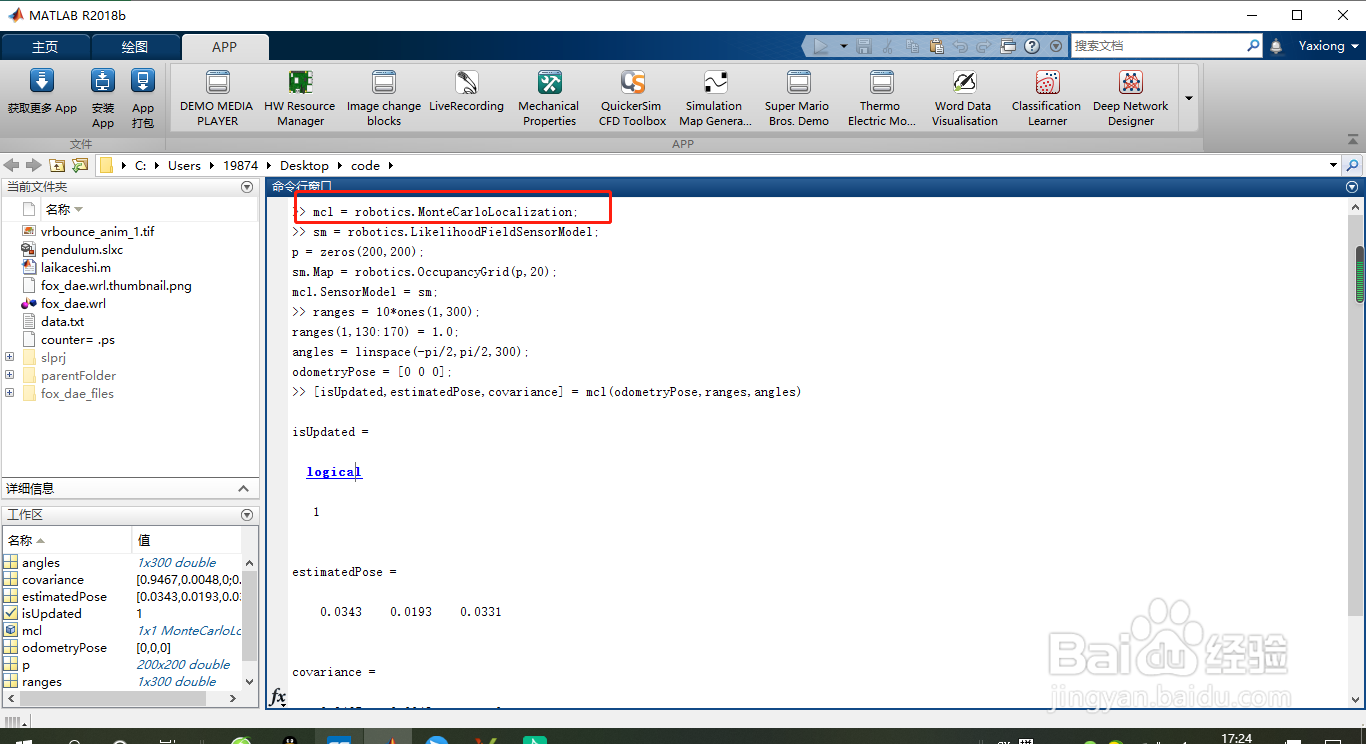Open the address bar history dropdown
This screenshot has width=1366, height=744.
[x=1333, y=165]
